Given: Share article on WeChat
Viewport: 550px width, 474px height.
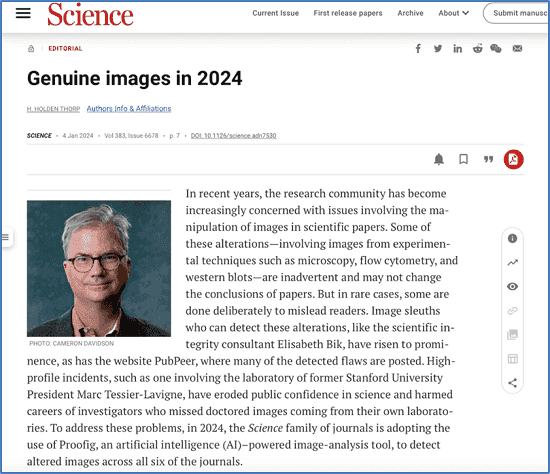Looking at the screenshot, I should pos(496,48).
